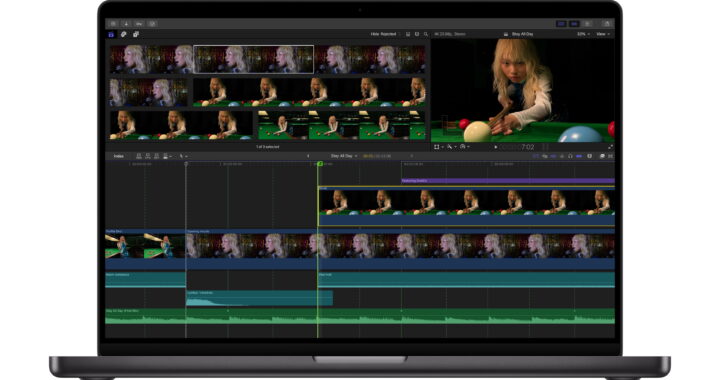The image size is (720, 380).
Task: Open the Stay All Day project dropdown
Action: (x=344, y=156)
